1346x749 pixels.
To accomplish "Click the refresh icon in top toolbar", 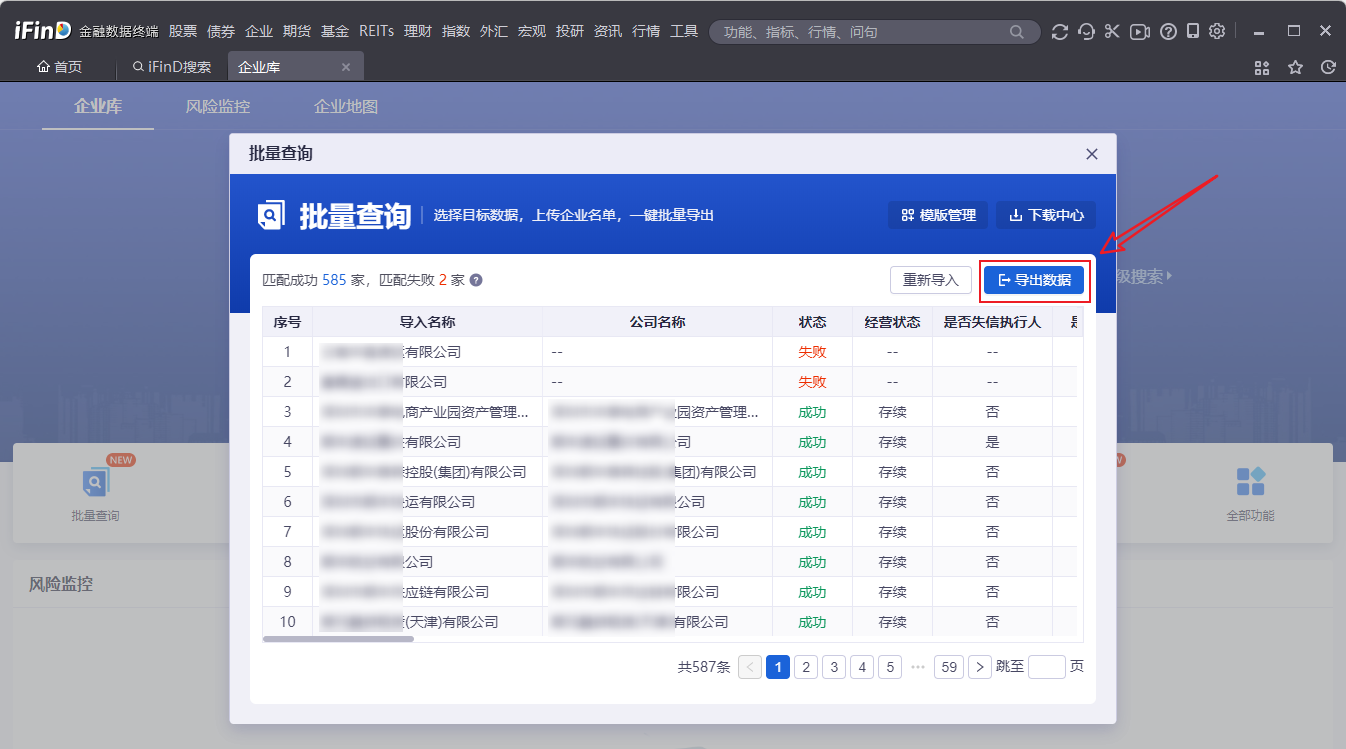I will point(1060,32).
